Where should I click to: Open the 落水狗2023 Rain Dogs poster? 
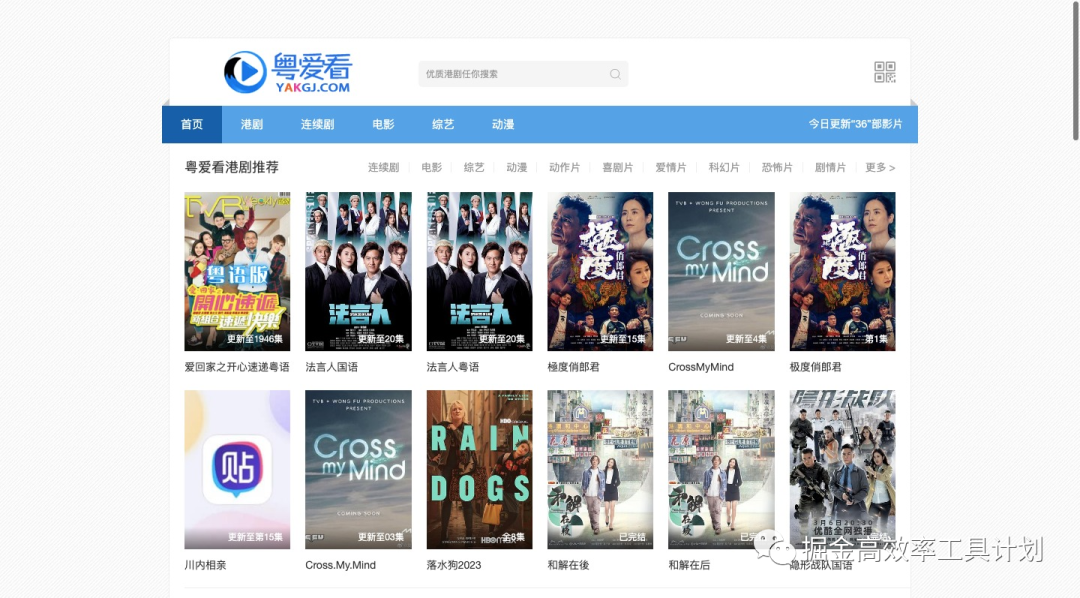click(479, 470)
